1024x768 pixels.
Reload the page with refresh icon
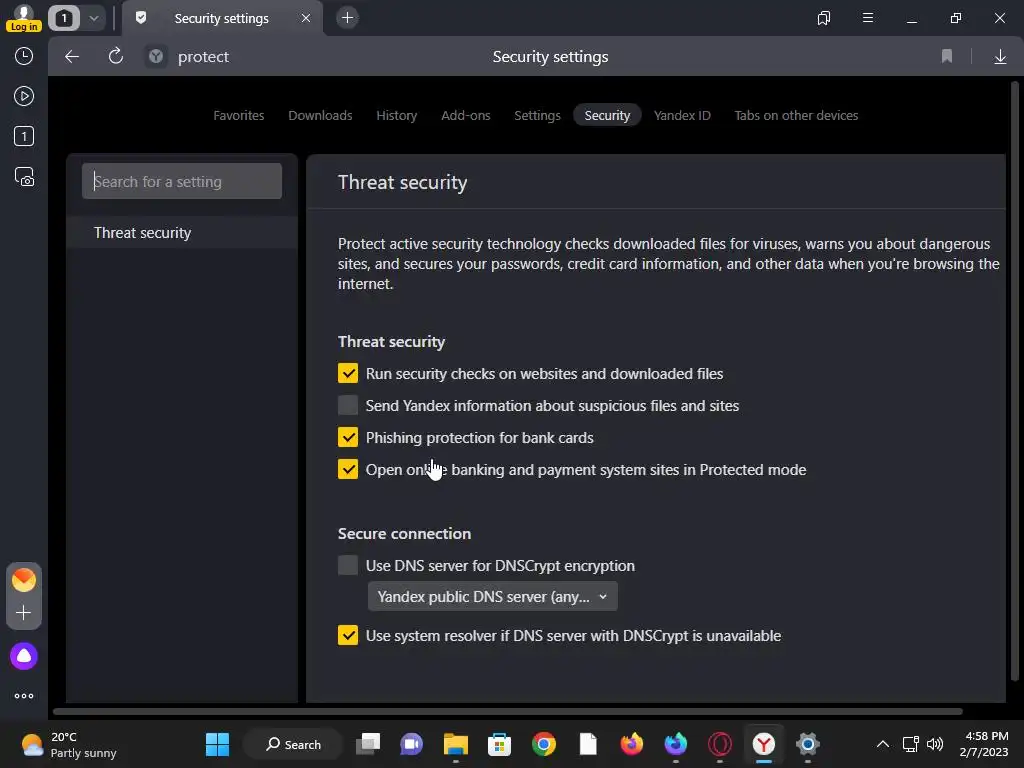click(x=116, y=57)
